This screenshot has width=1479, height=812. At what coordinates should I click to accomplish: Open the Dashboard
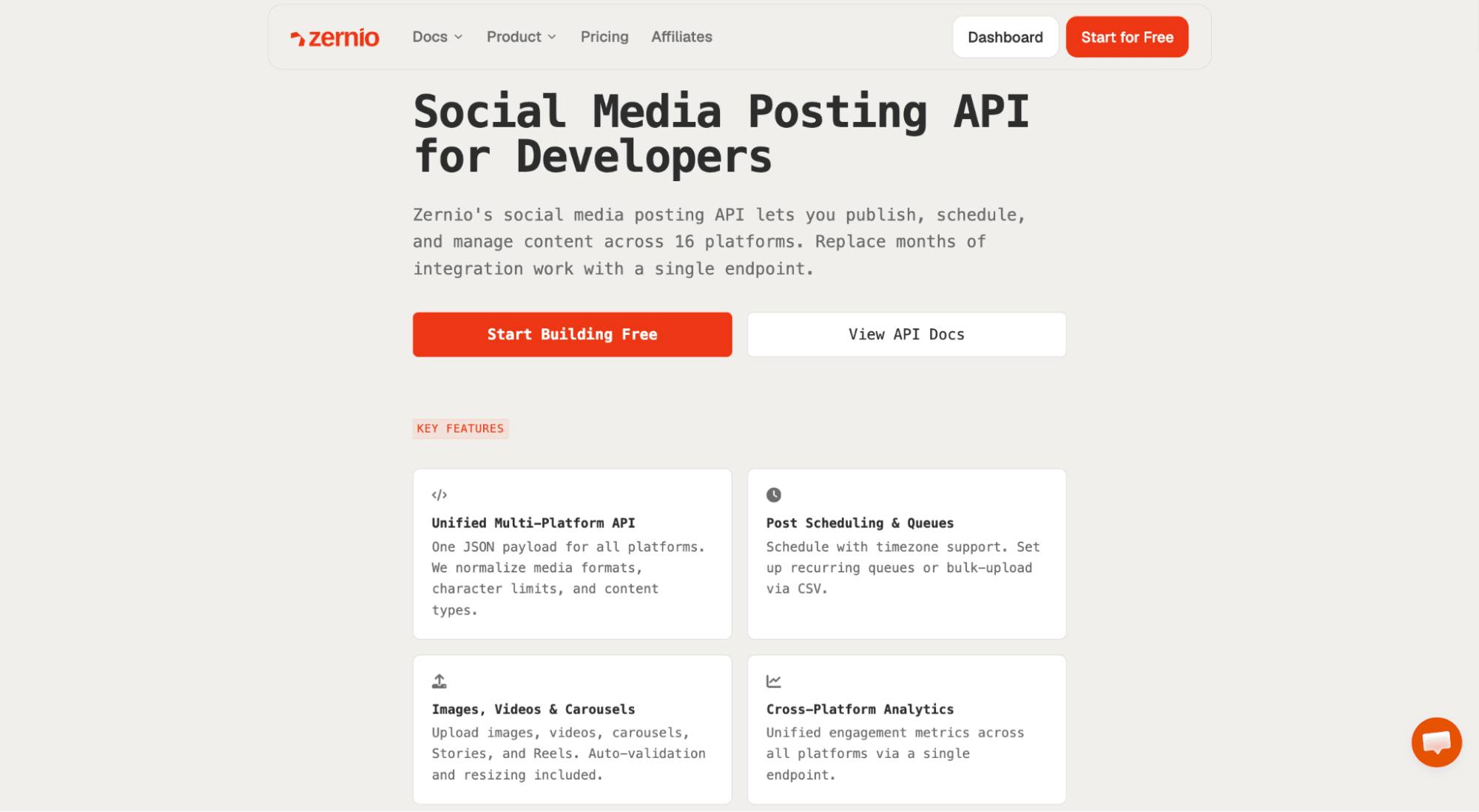point(1005,37)
